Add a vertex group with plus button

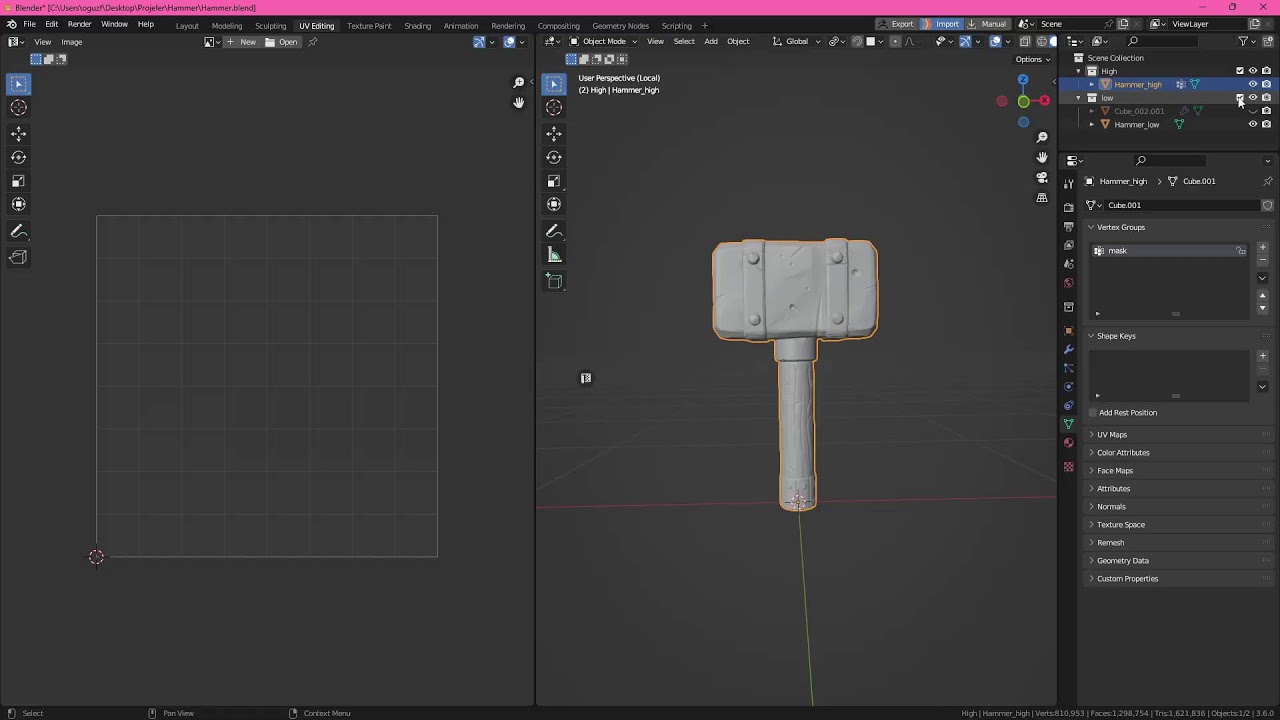1262,247
